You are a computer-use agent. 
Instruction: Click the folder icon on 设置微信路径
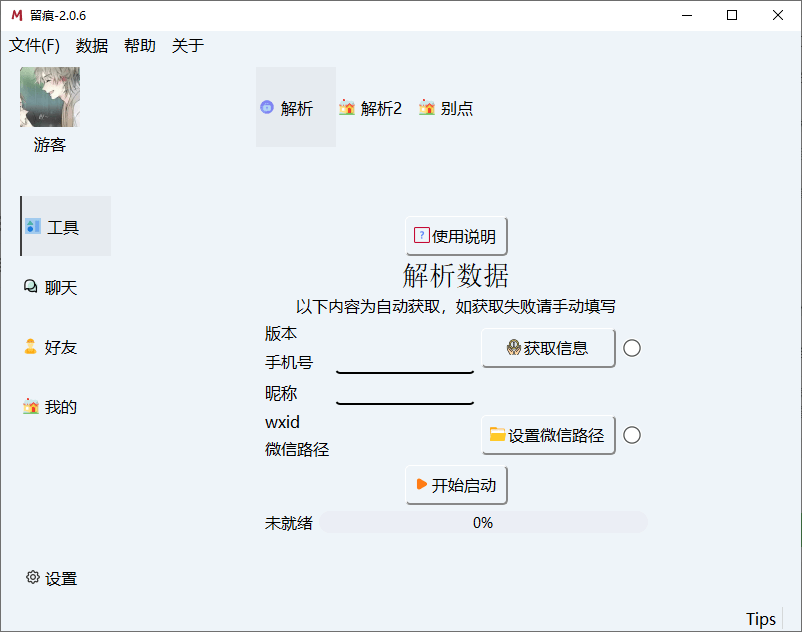point(495,434)
